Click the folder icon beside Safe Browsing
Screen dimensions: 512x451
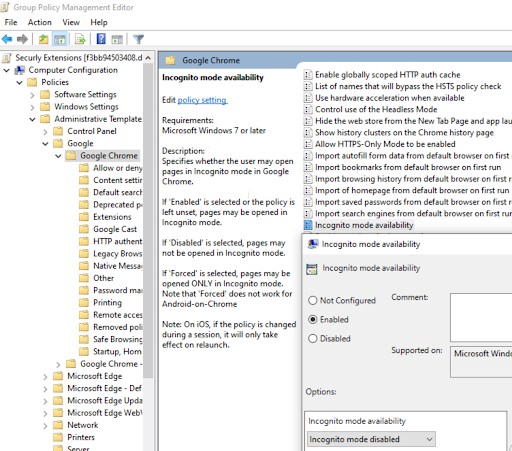(x=84, y=339)
